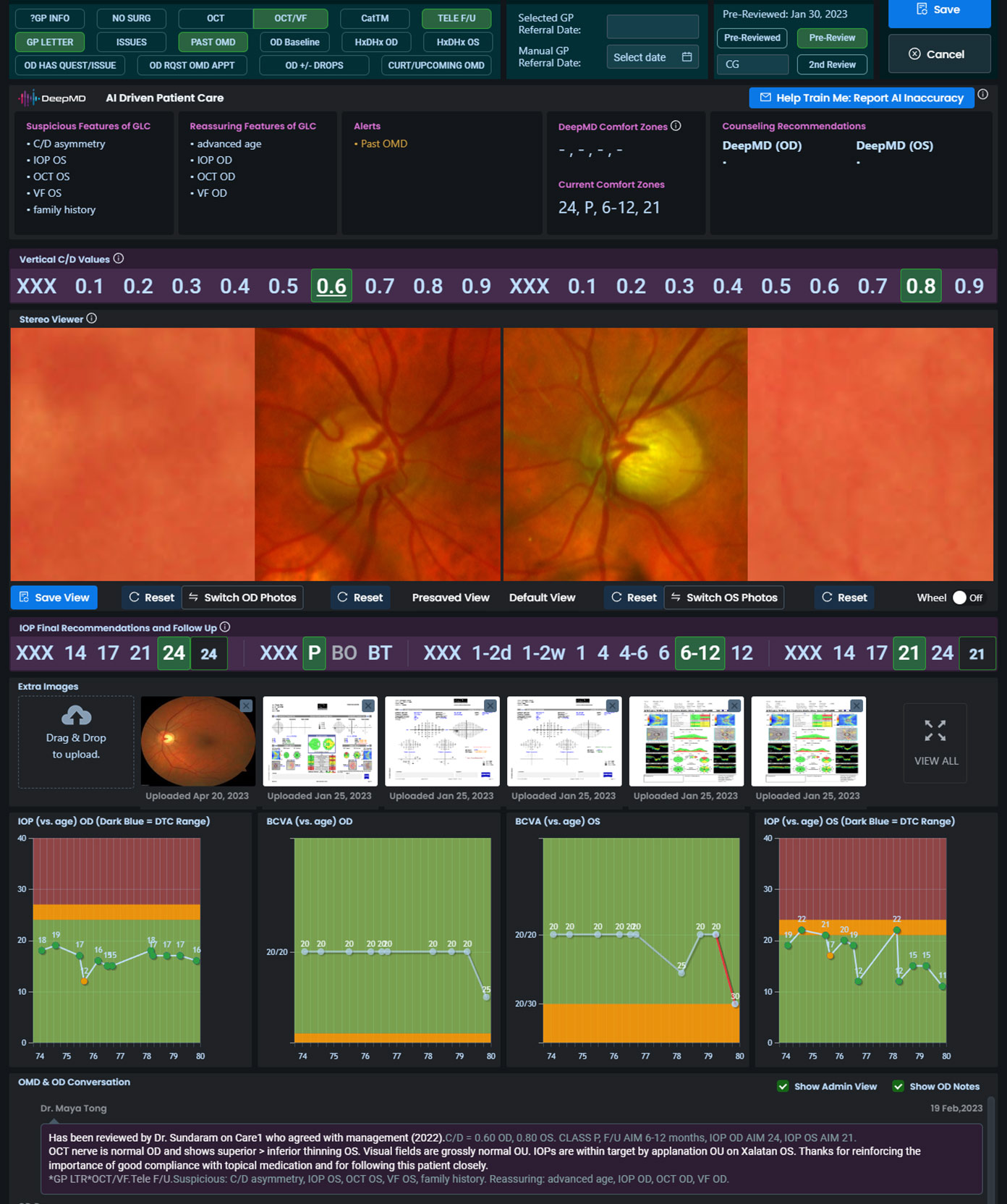Open the calendar icon in Select date field

tap(687, 57)
